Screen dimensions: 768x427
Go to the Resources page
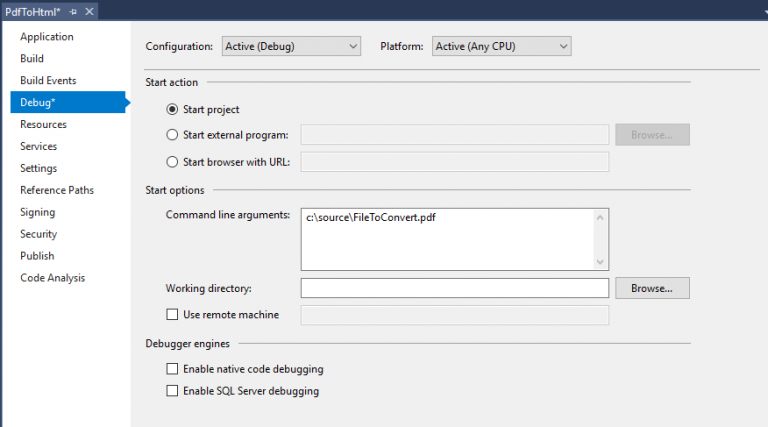click(43, 124)
